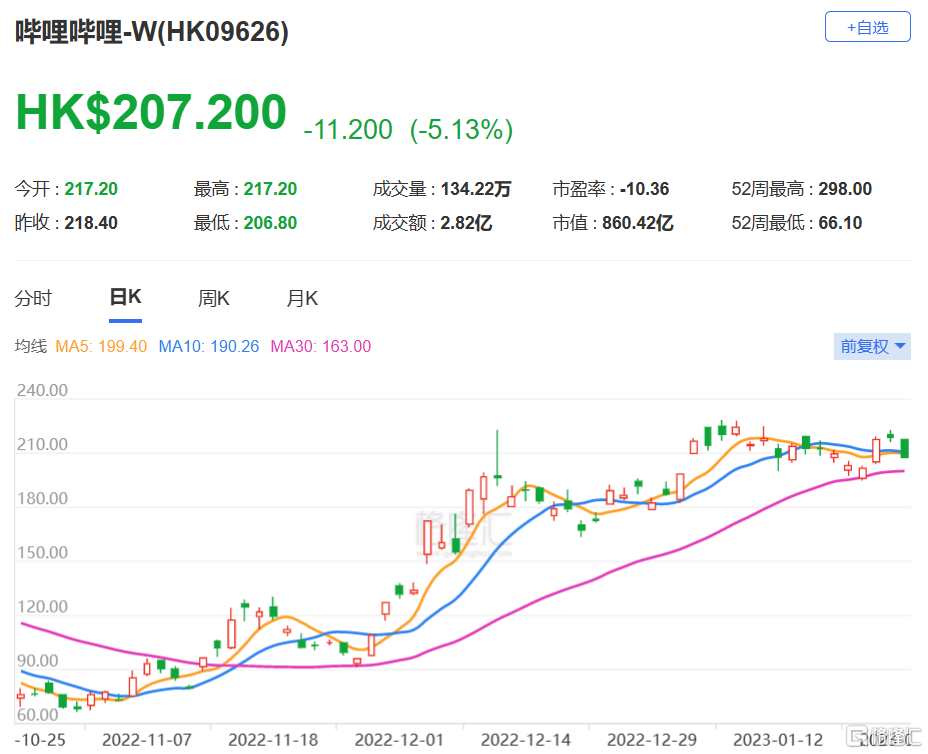Click the stock title 哔哩哔哩-W(HK09626)
This screenshot has height=754, width=928.
coord(152,31)
